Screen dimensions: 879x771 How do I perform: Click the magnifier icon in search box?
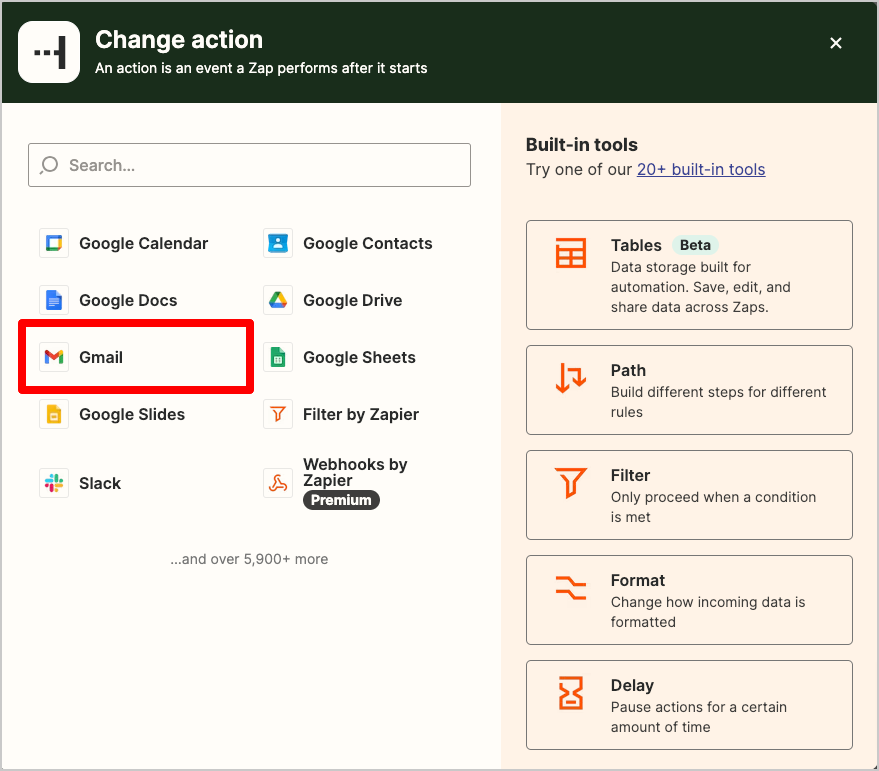(x=49, y=165)
